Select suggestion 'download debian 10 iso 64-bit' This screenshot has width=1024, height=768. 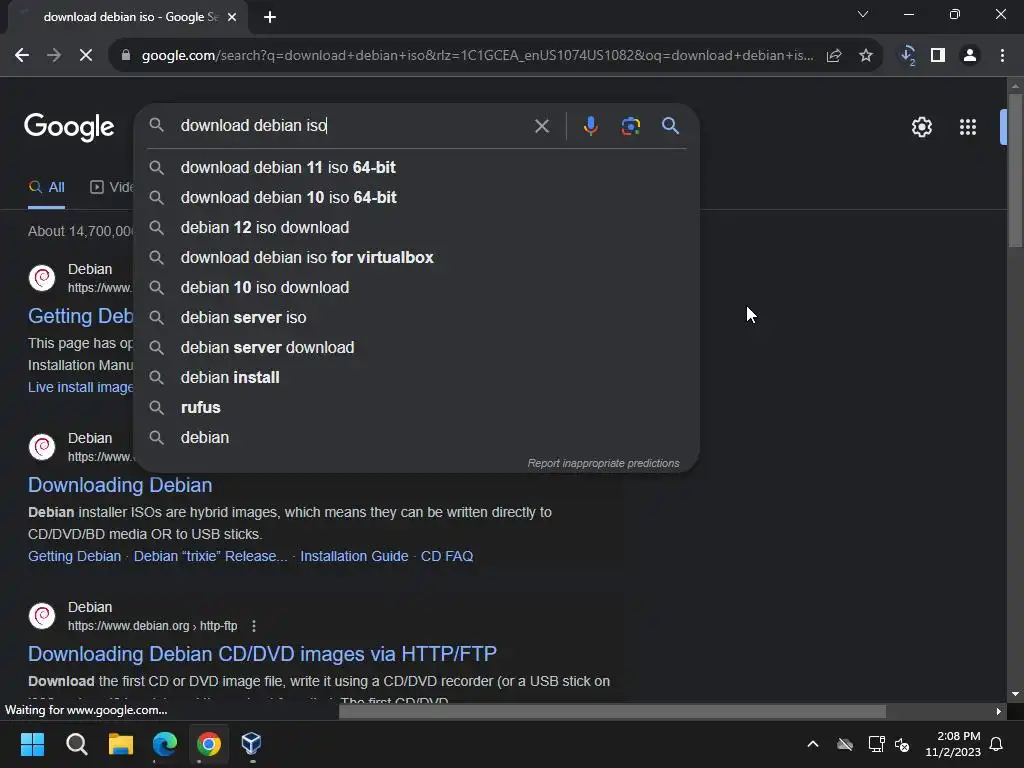[416, 197]
